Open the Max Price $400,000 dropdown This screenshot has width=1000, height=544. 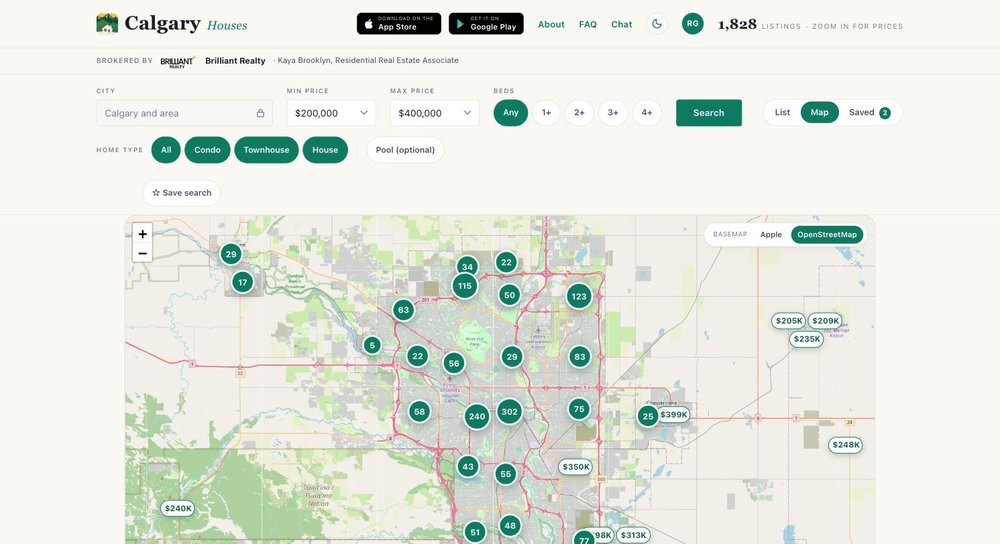point(434,114)
